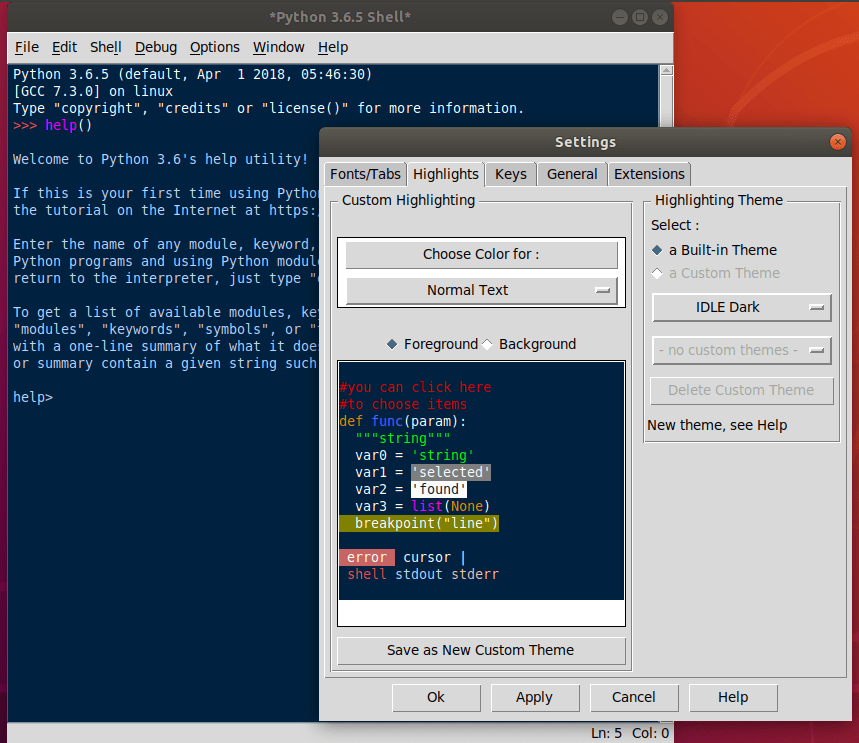Expand the IDLE Dark theme dropdown
This screenshot has width=859, height=743.
tap(742, 307)
